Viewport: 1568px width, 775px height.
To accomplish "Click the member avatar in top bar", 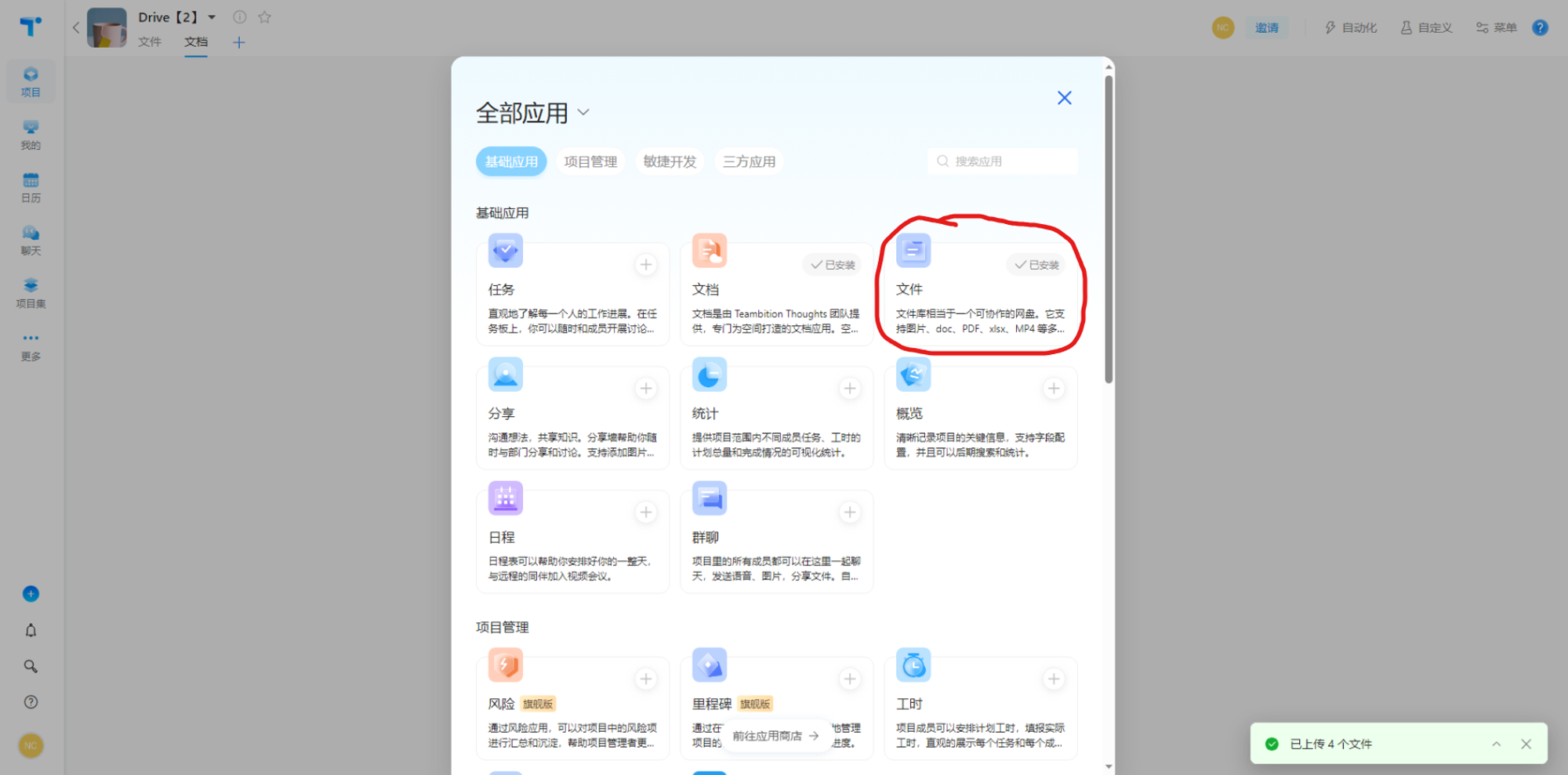I will click(x=1223, y=27).
